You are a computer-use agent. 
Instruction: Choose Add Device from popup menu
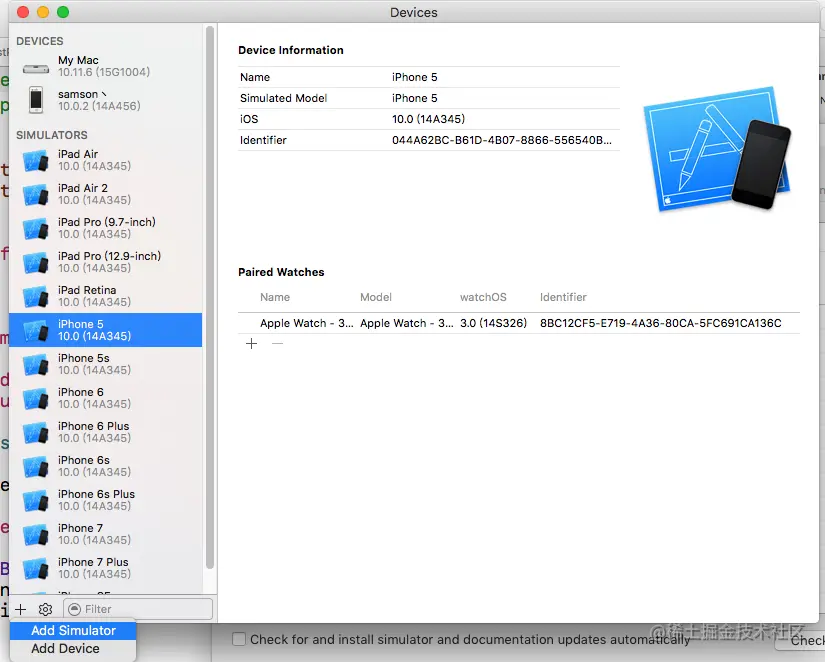(73, 648)
